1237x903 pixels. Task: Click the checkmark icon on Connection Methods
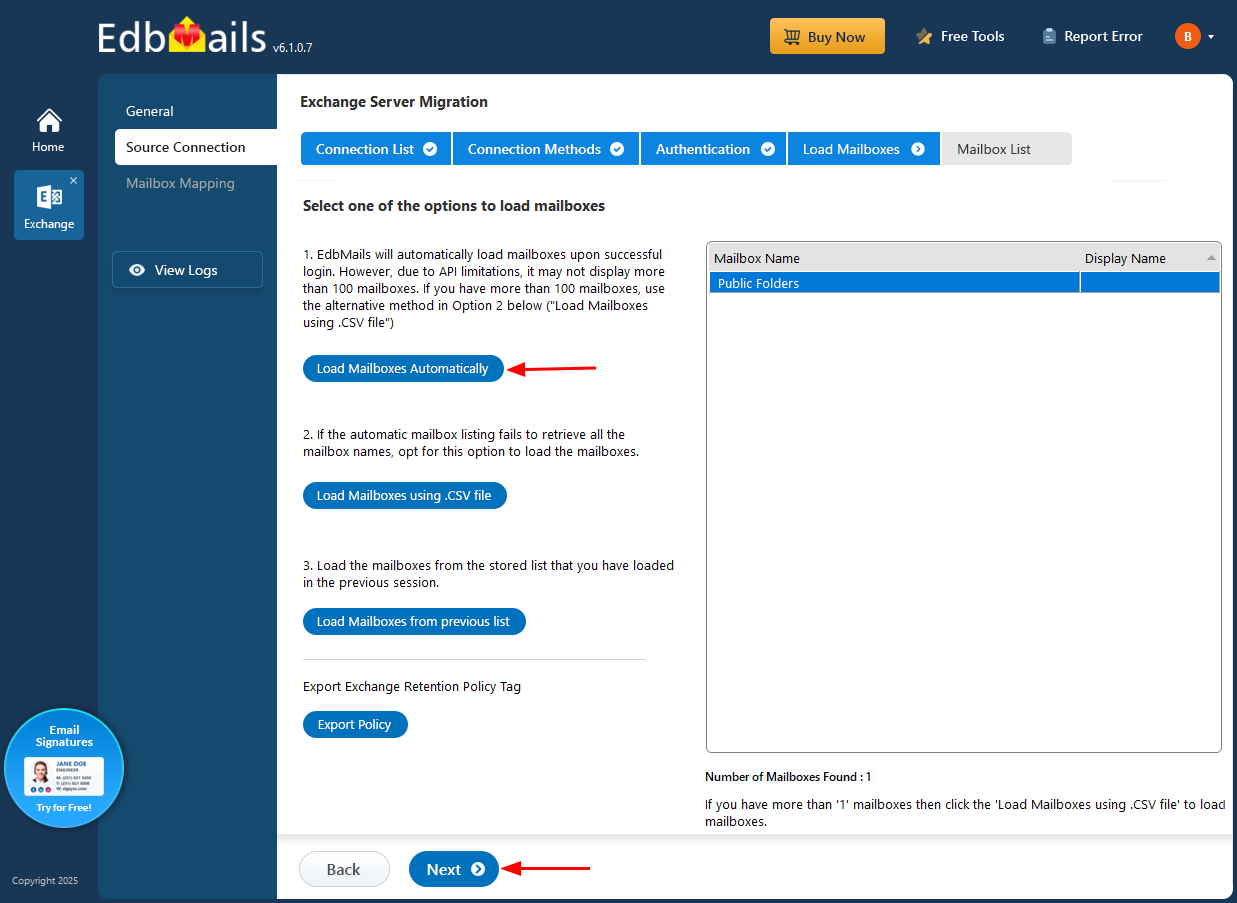point(617,149)
